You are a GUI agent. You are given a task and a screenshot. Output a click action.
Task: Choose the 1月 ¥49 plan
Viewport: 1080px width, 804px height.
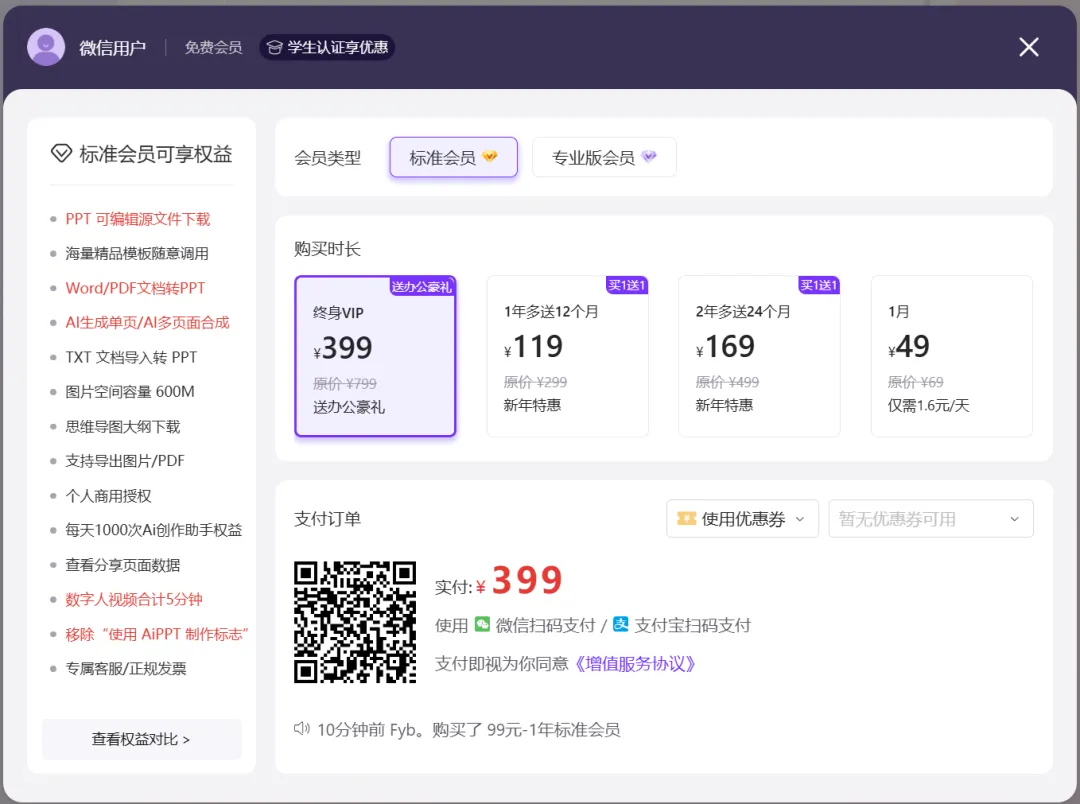coord(952,356)
